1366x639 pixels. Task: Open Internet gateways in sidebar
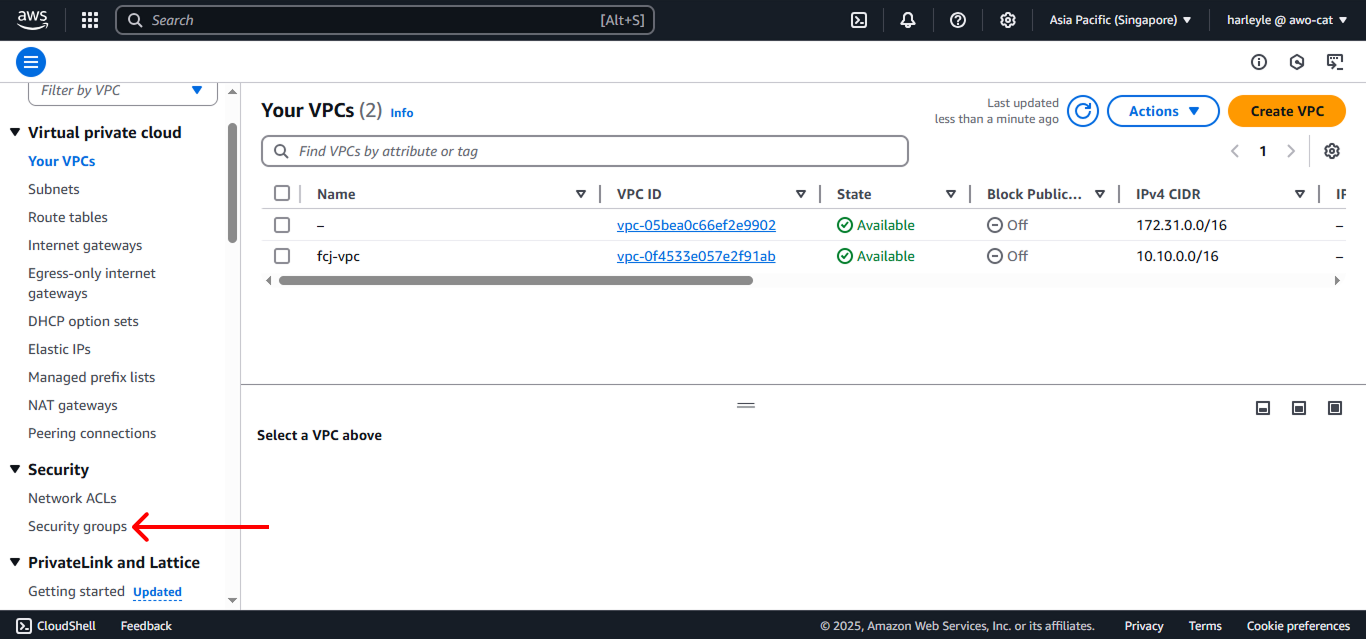(85, 245)
